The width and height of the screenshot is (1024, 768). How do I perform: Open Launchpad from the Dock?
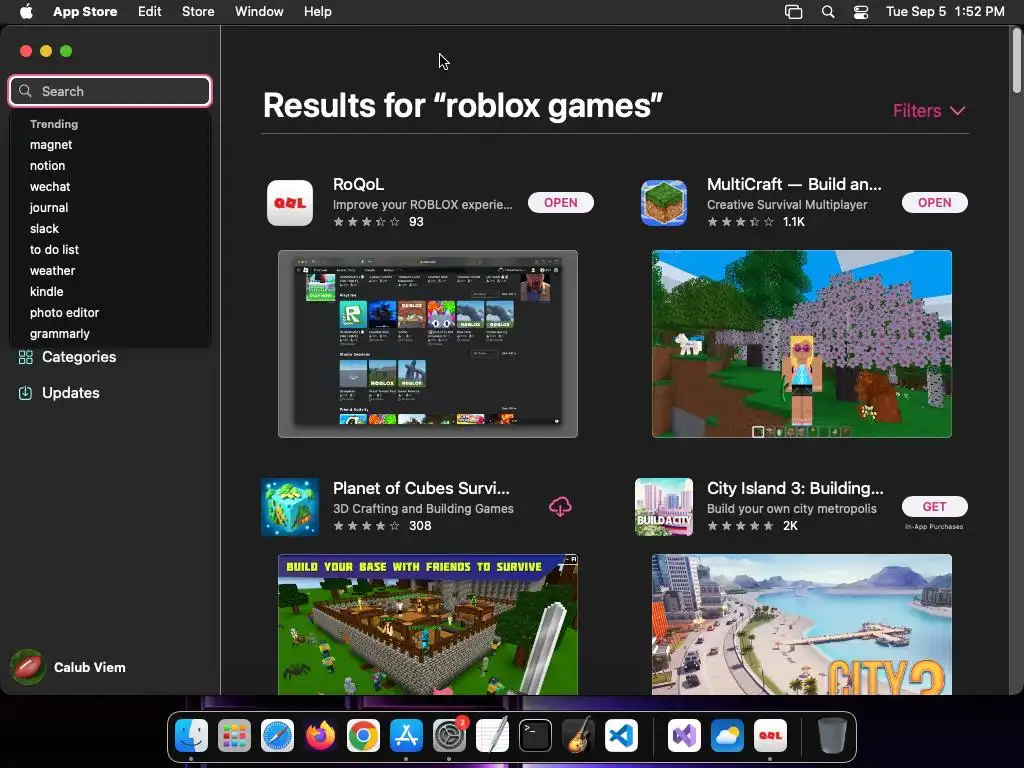click(x=234, y=736)
